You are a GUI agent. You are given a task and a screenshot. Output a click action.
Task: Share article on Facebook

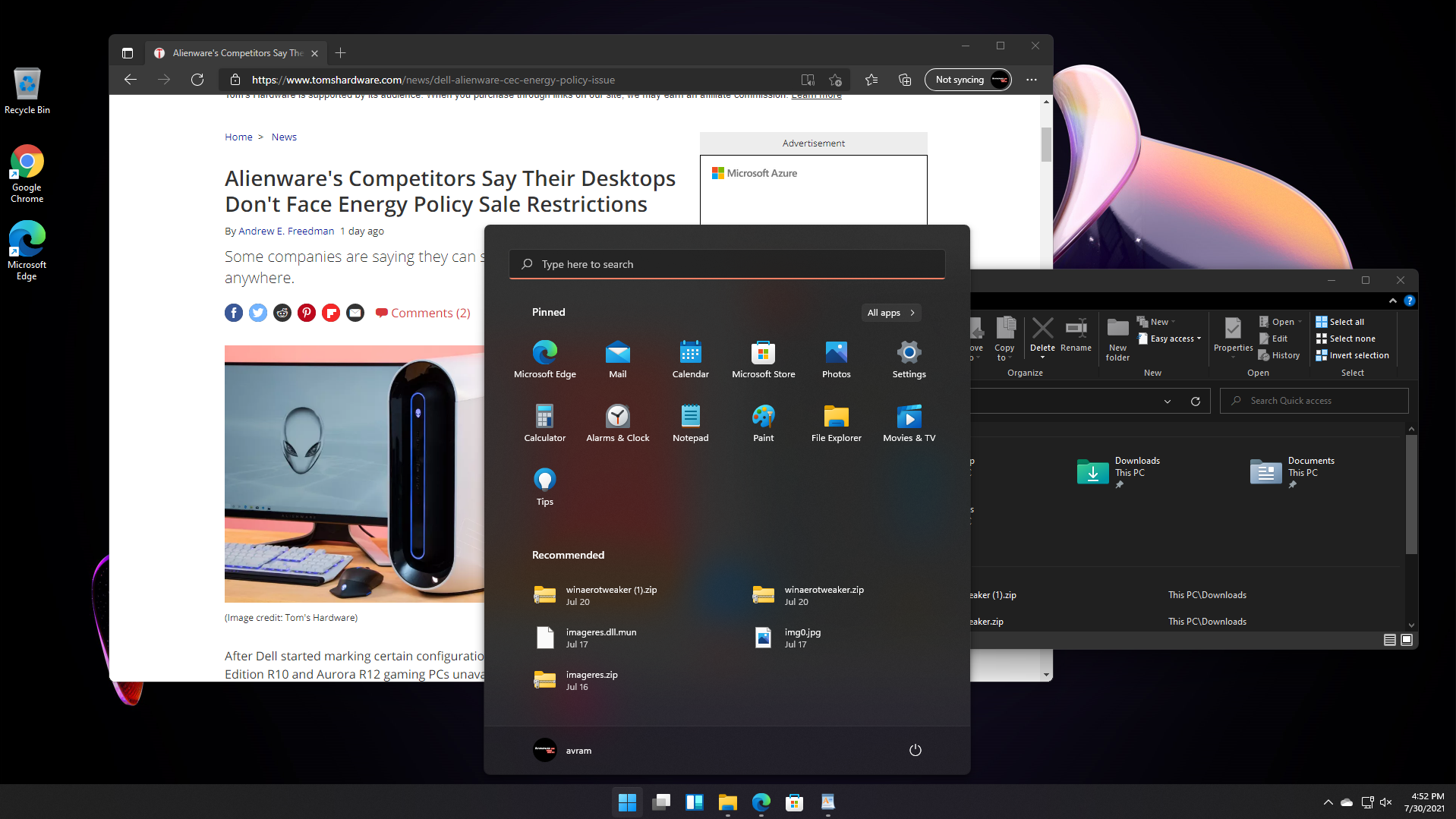pos(234,313)
